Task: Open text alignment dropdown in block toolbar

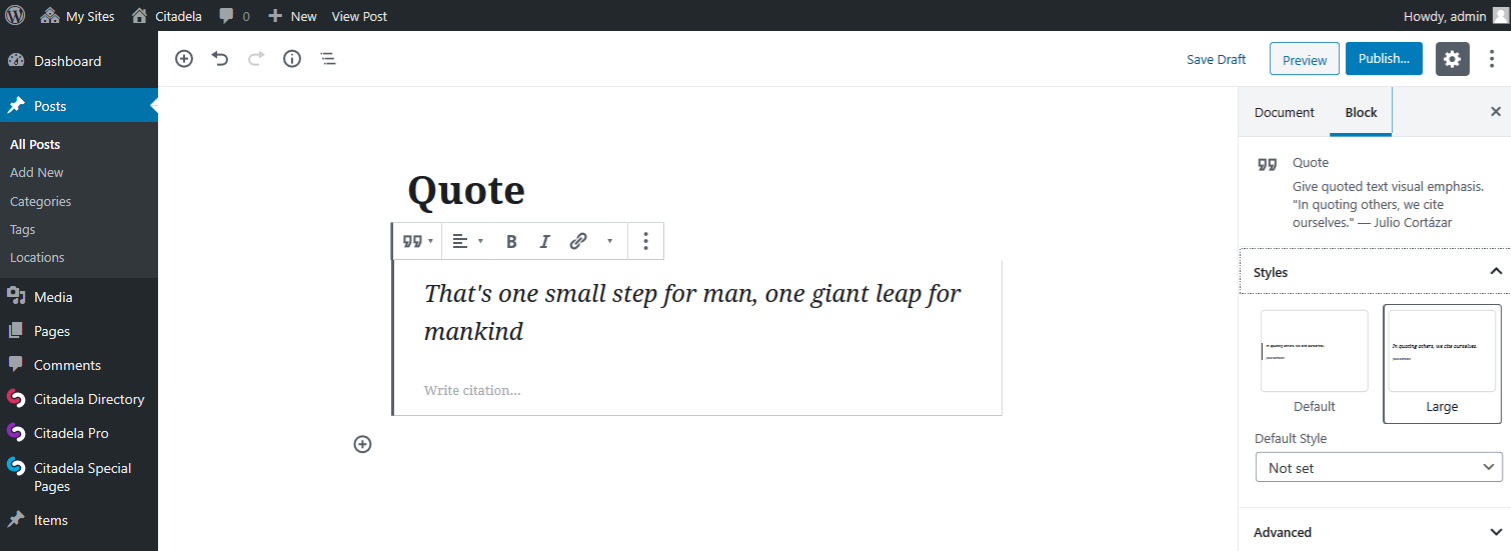Action: click(467, 241)
